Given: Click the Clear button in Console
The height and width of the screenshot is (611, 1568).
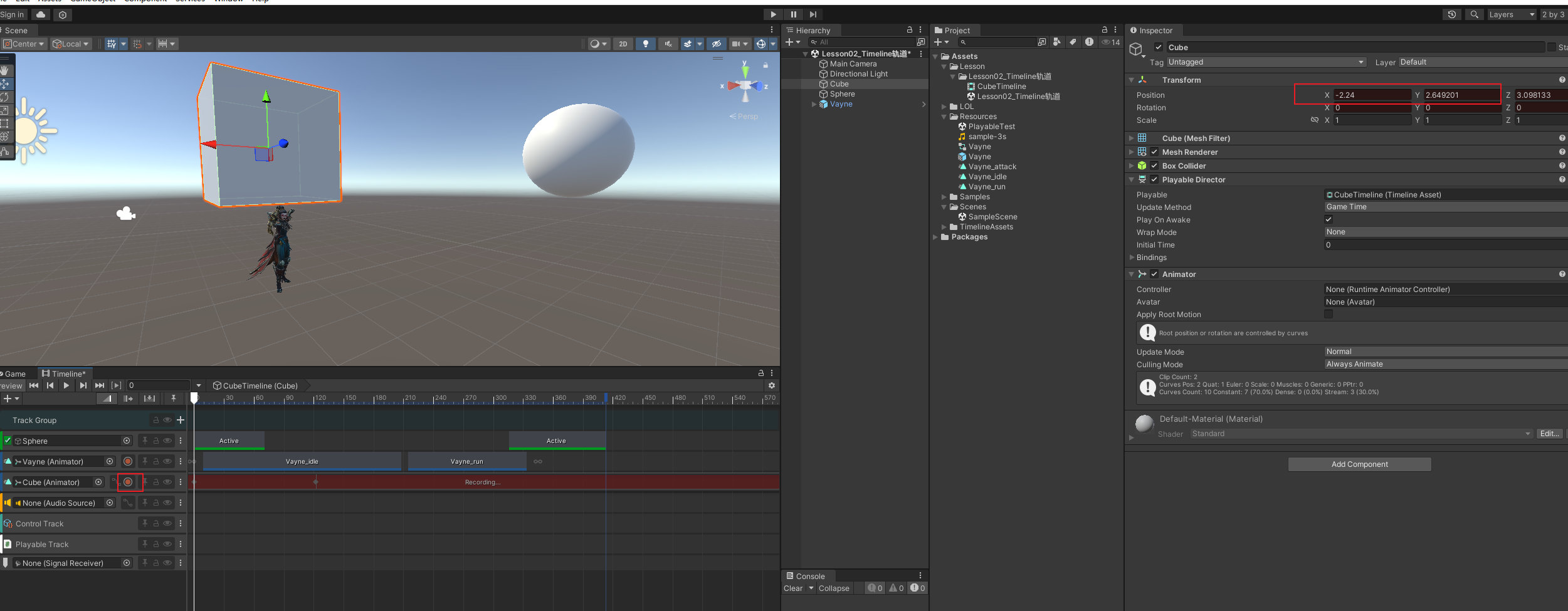Looking at the screenshot, I should [x=792, y=588].
